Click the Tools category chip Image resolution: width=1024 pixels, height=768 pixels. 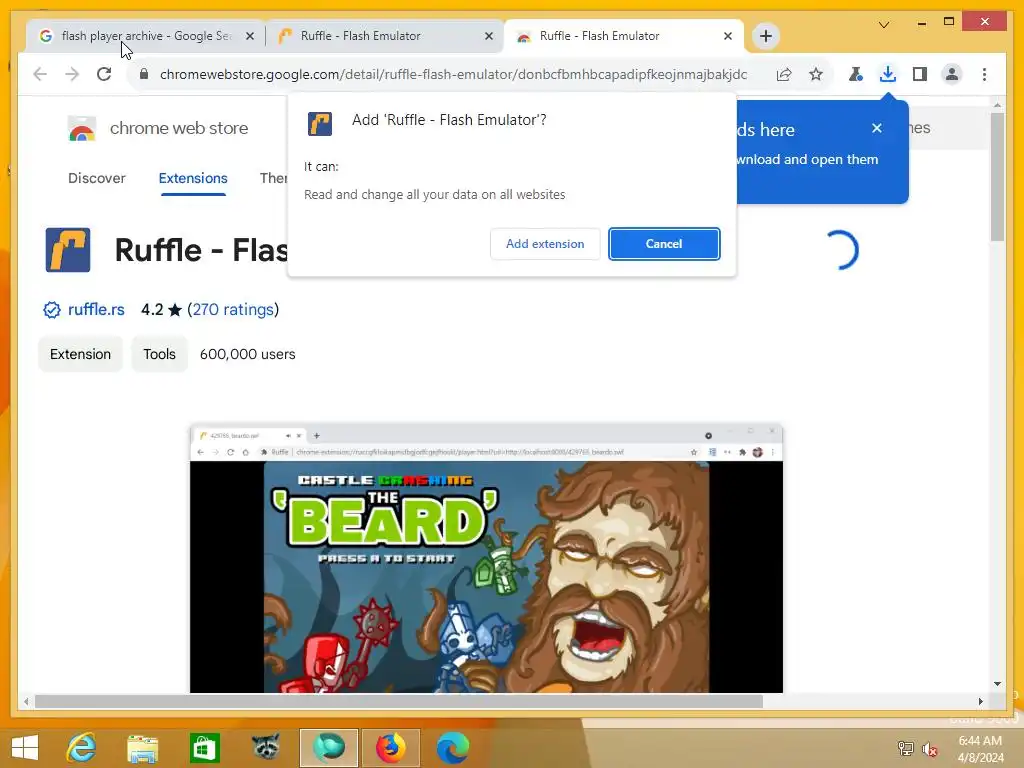pos(159,354)
